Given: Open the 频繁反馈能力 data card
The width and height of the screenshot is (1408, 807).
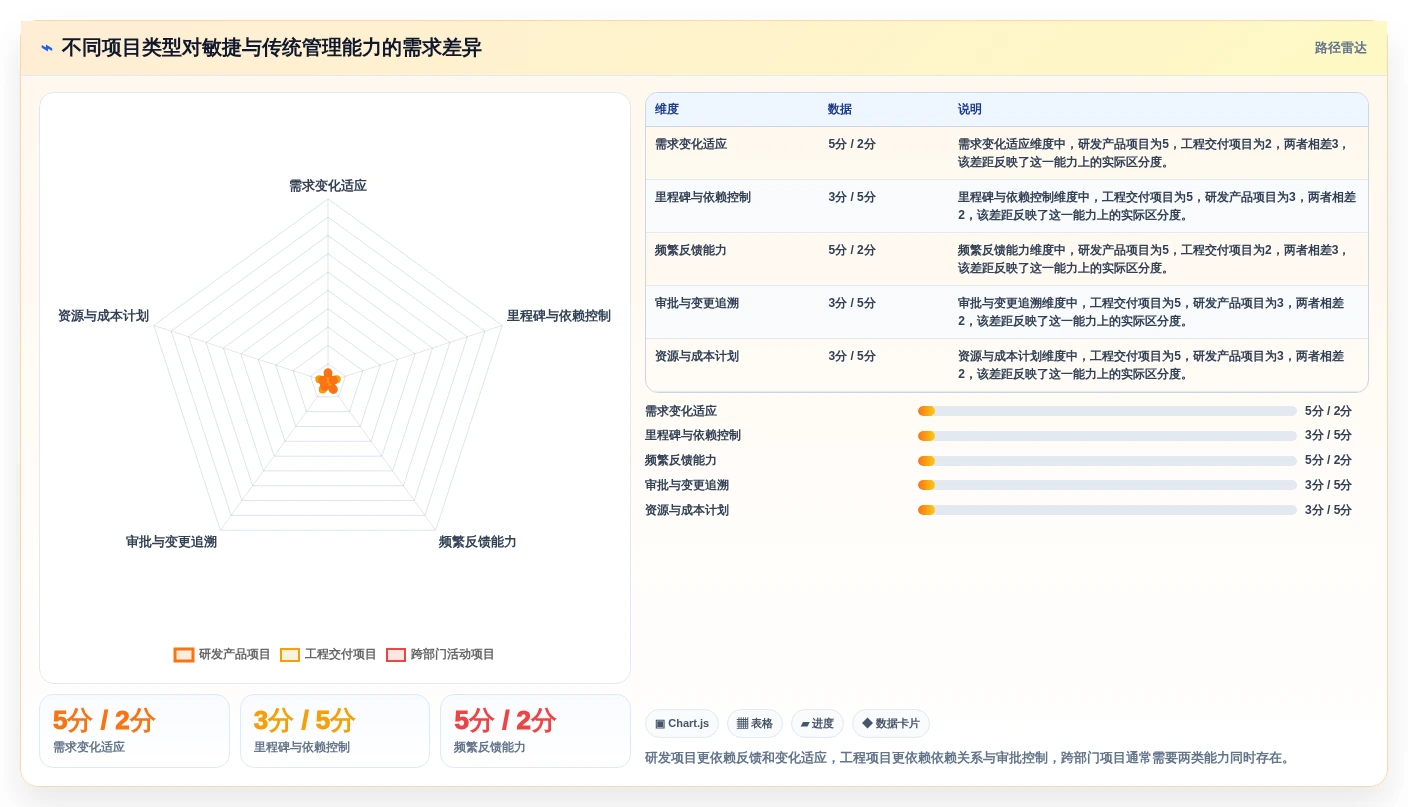Looking at the screenshot, I should 535,731.
